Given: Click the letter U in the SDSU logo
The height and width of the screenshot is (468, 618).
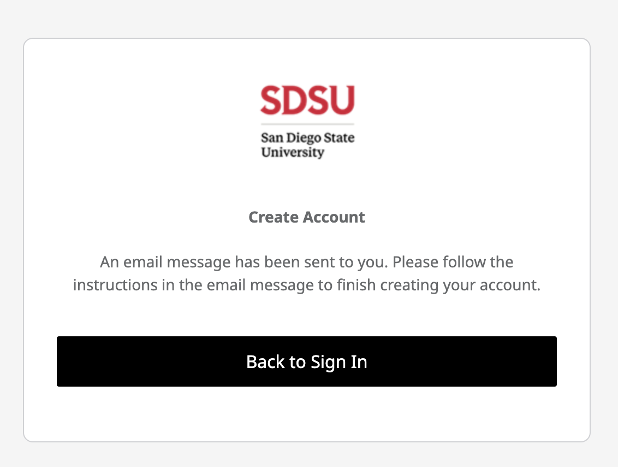Looking at the screenshot, I should pyautogui.click(x=342, y=100).
